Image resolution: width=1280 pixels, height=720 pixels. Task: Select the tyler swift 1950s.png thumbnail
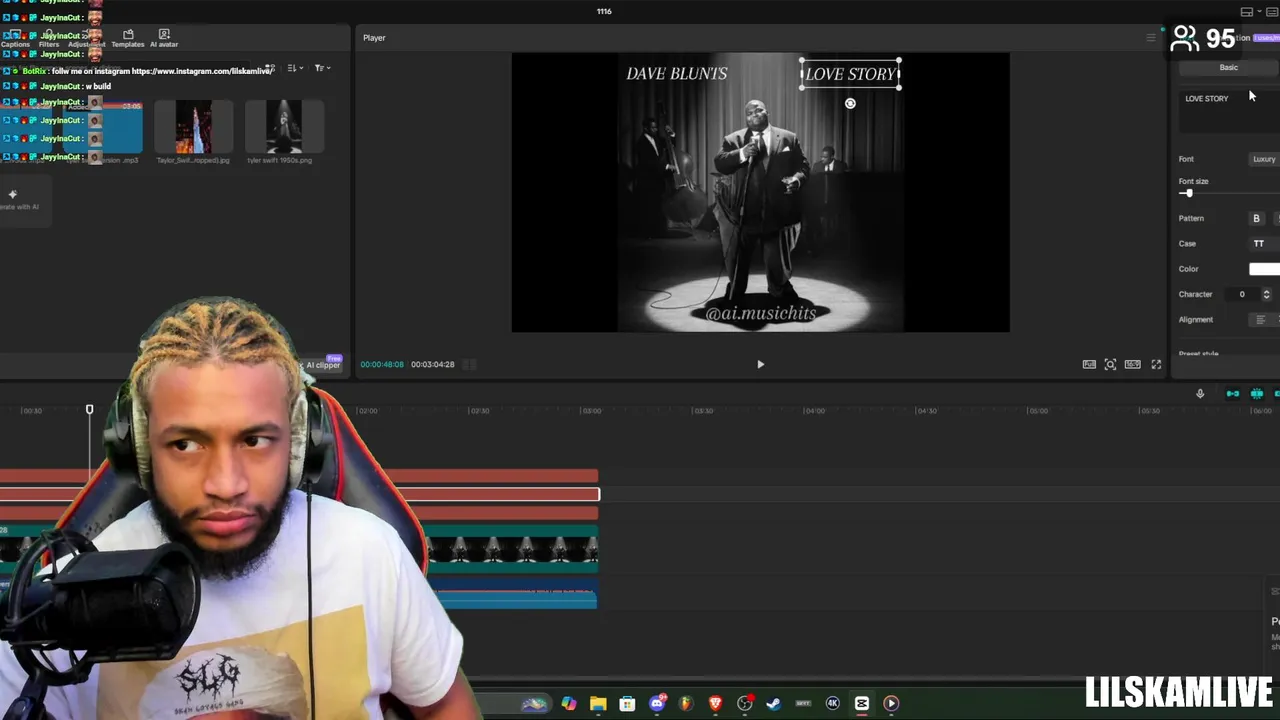click(284, 127)
